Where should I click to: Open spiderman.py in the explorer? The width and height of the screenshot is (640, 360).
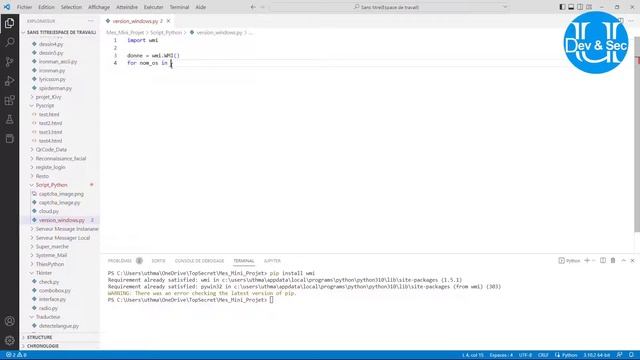(55, 88)
